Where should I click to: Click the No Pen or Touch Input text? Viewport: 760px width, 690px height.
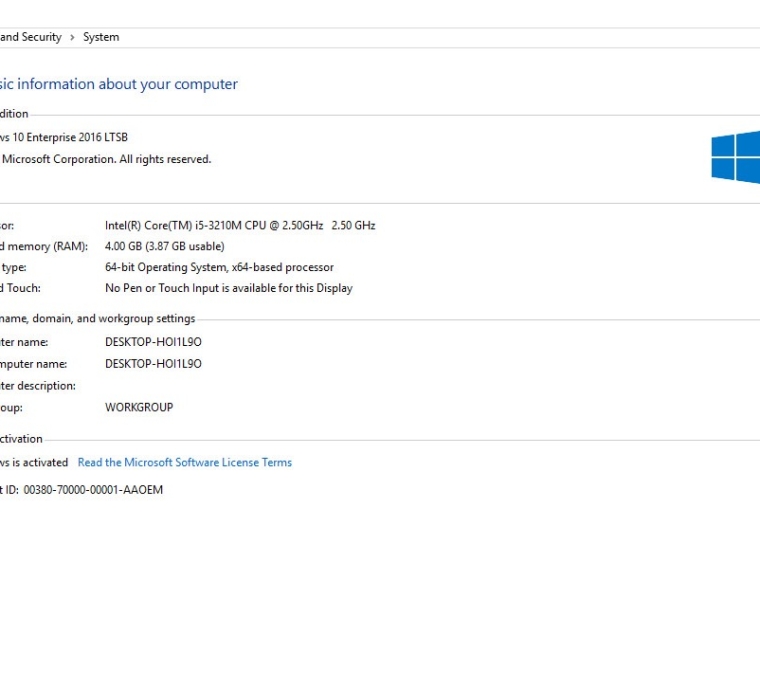coord(229,288)
